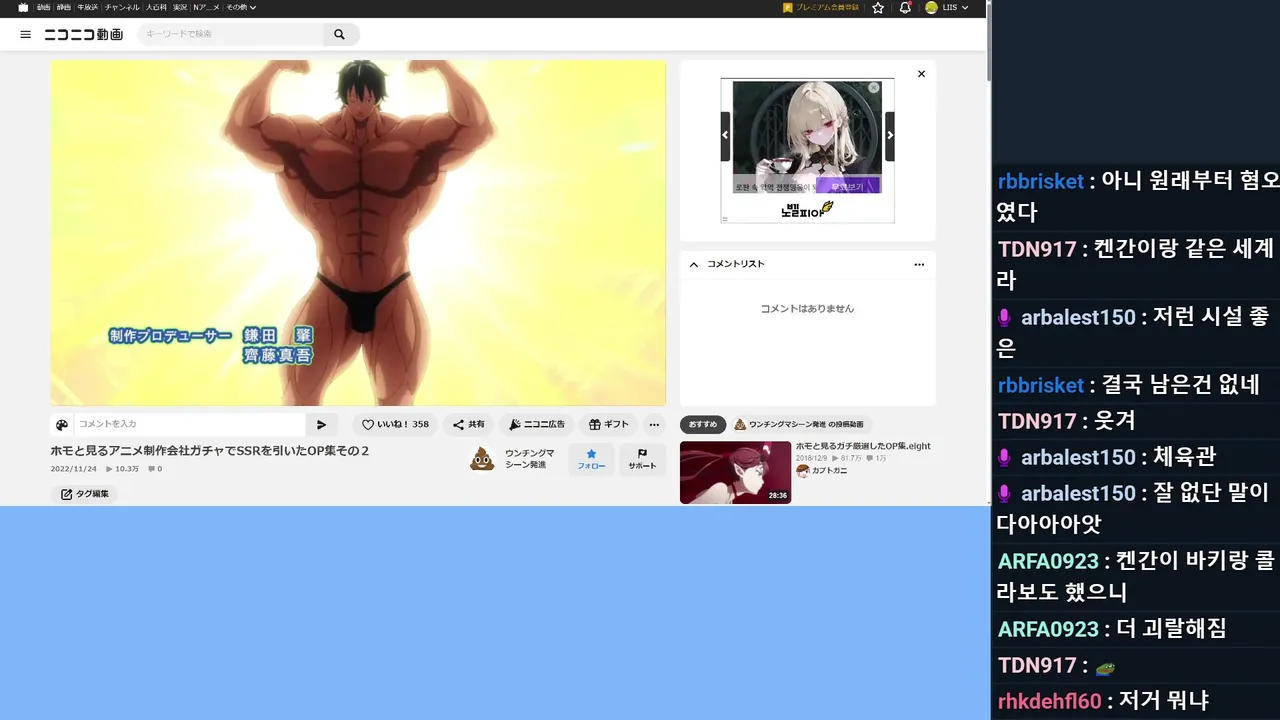Send comment with the arrow button
This screenshot has height=720, width=1280.
coord(321,425)
